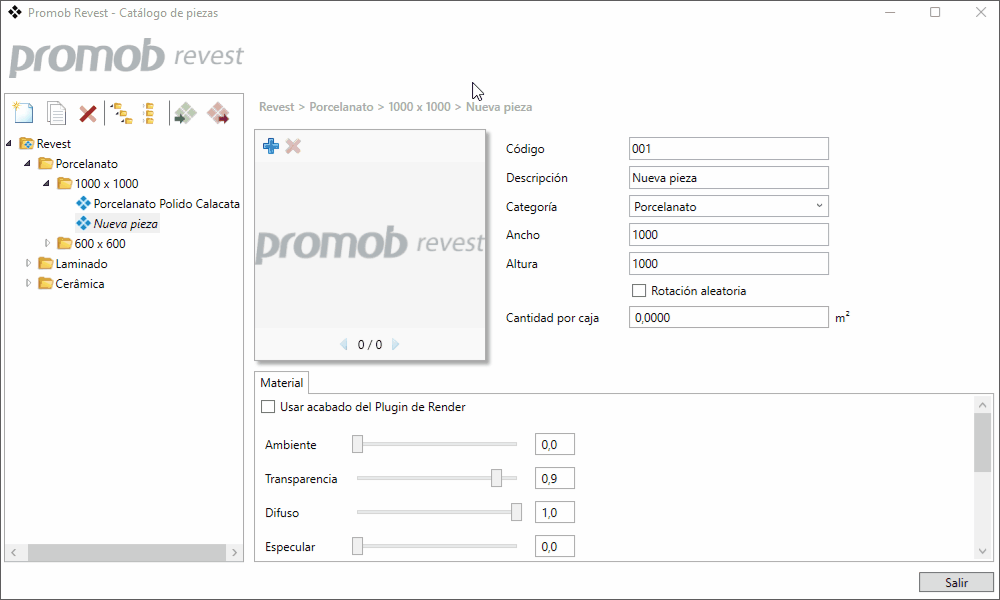Expand the Laminado node

(28, 263)
